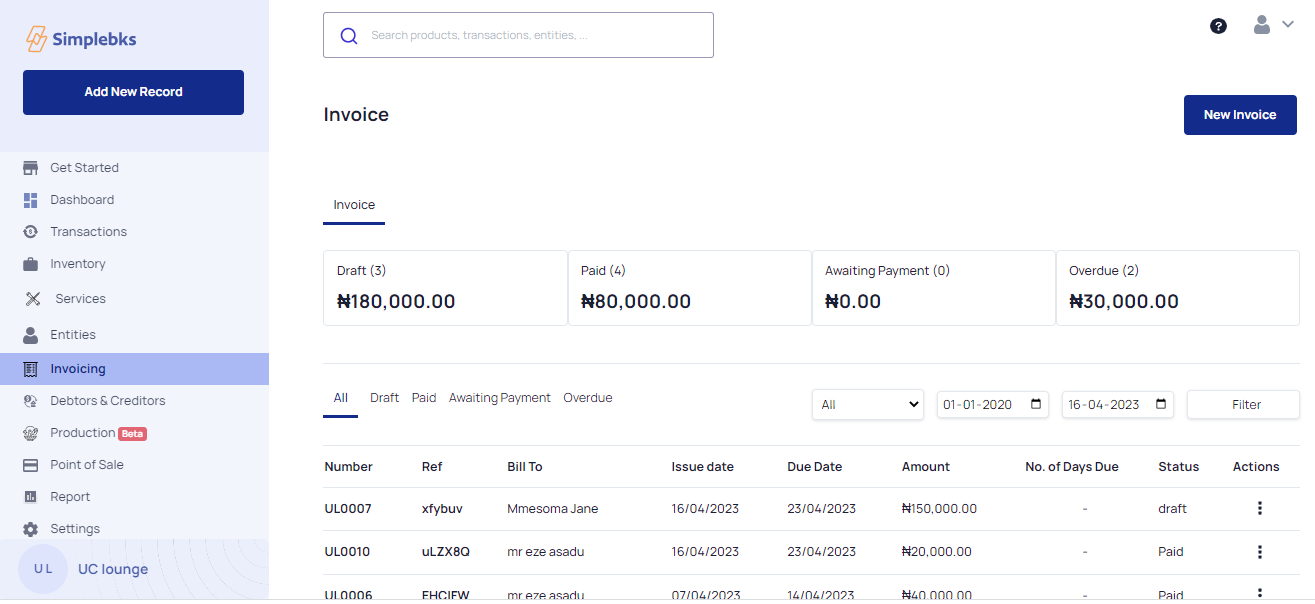Open calendar picker on end date 16-04-2023

coord(1161,405)
